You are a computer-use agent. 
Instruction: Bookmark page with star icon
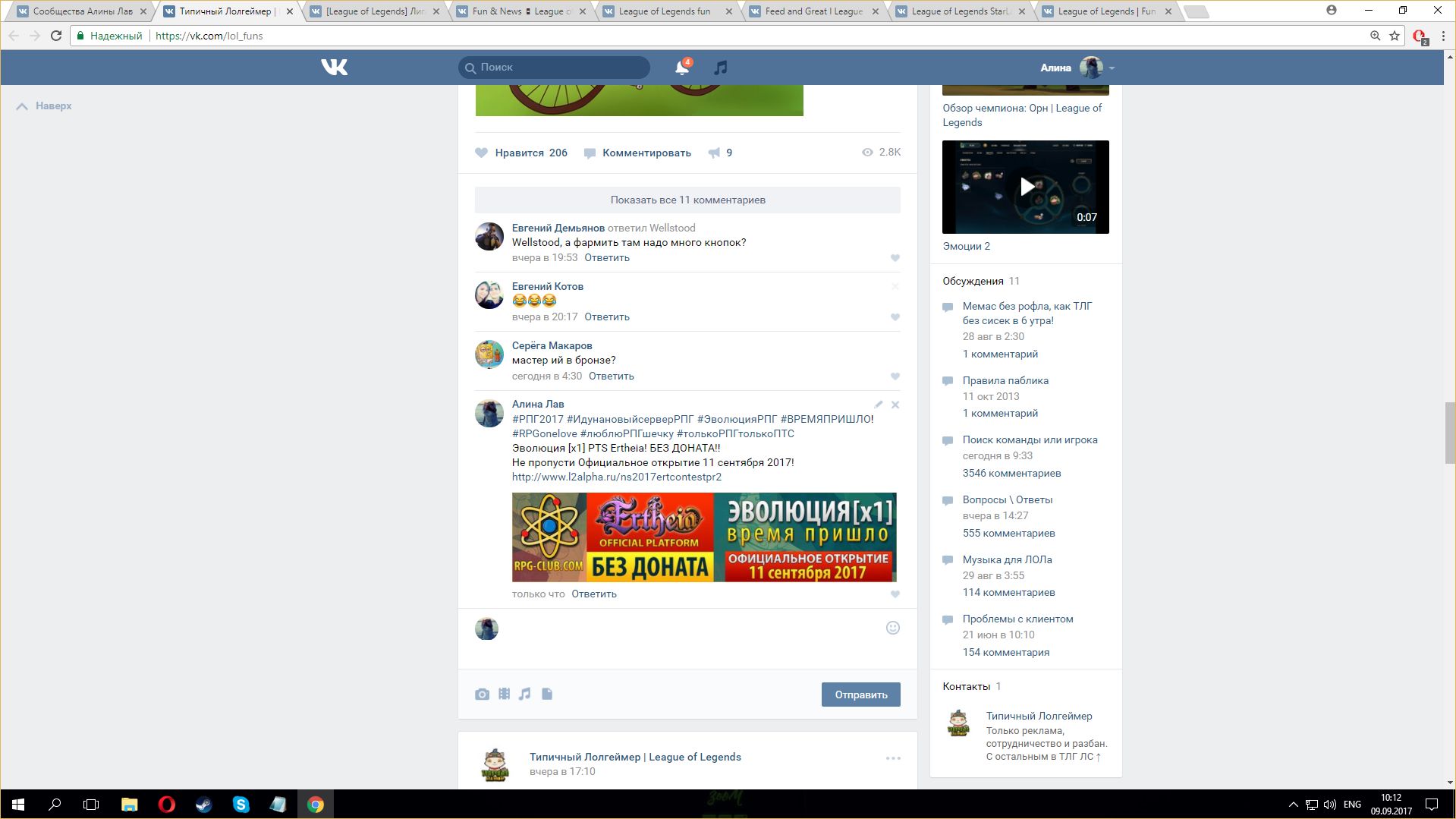[x=1395, y=36]
